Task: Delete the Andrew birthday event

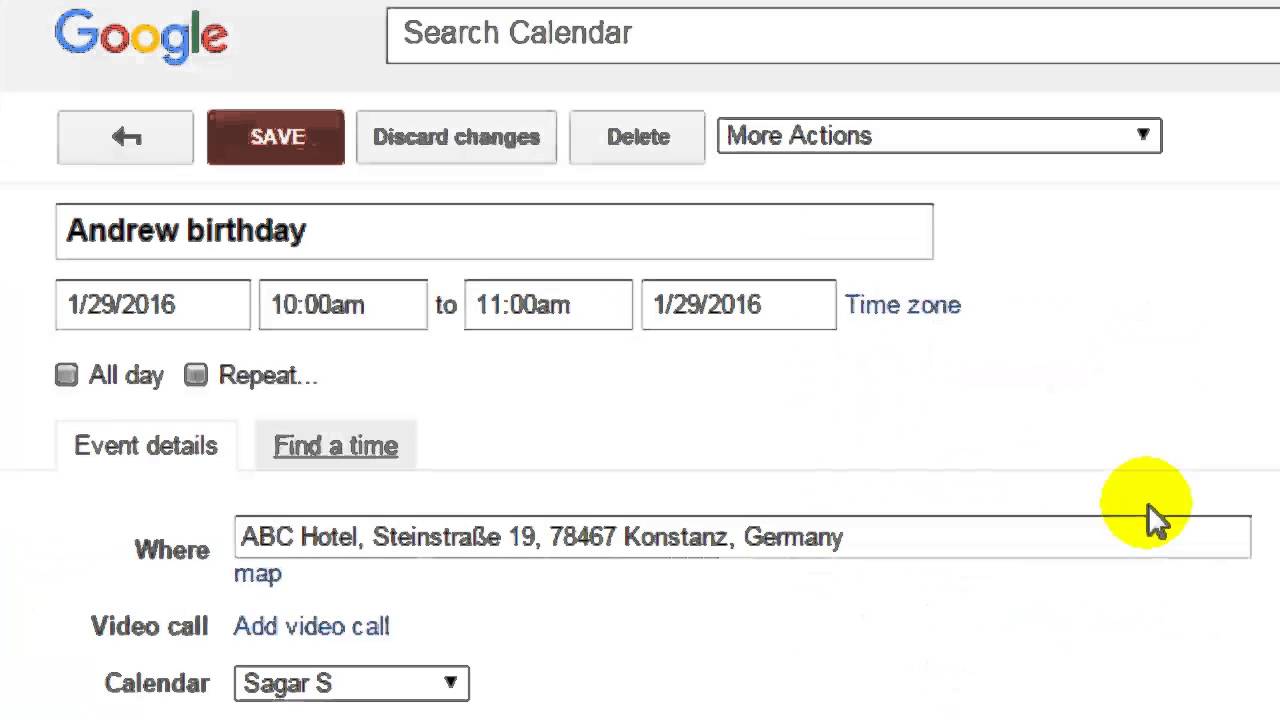Action: click(x=637, y=137)
